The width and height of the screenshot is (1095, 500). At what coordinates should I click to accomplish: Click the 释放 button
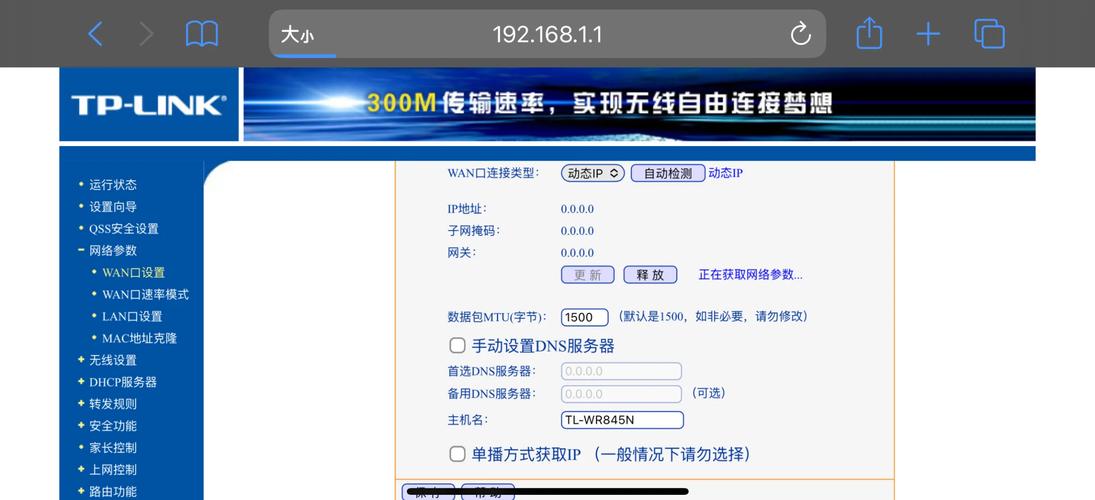650,274
